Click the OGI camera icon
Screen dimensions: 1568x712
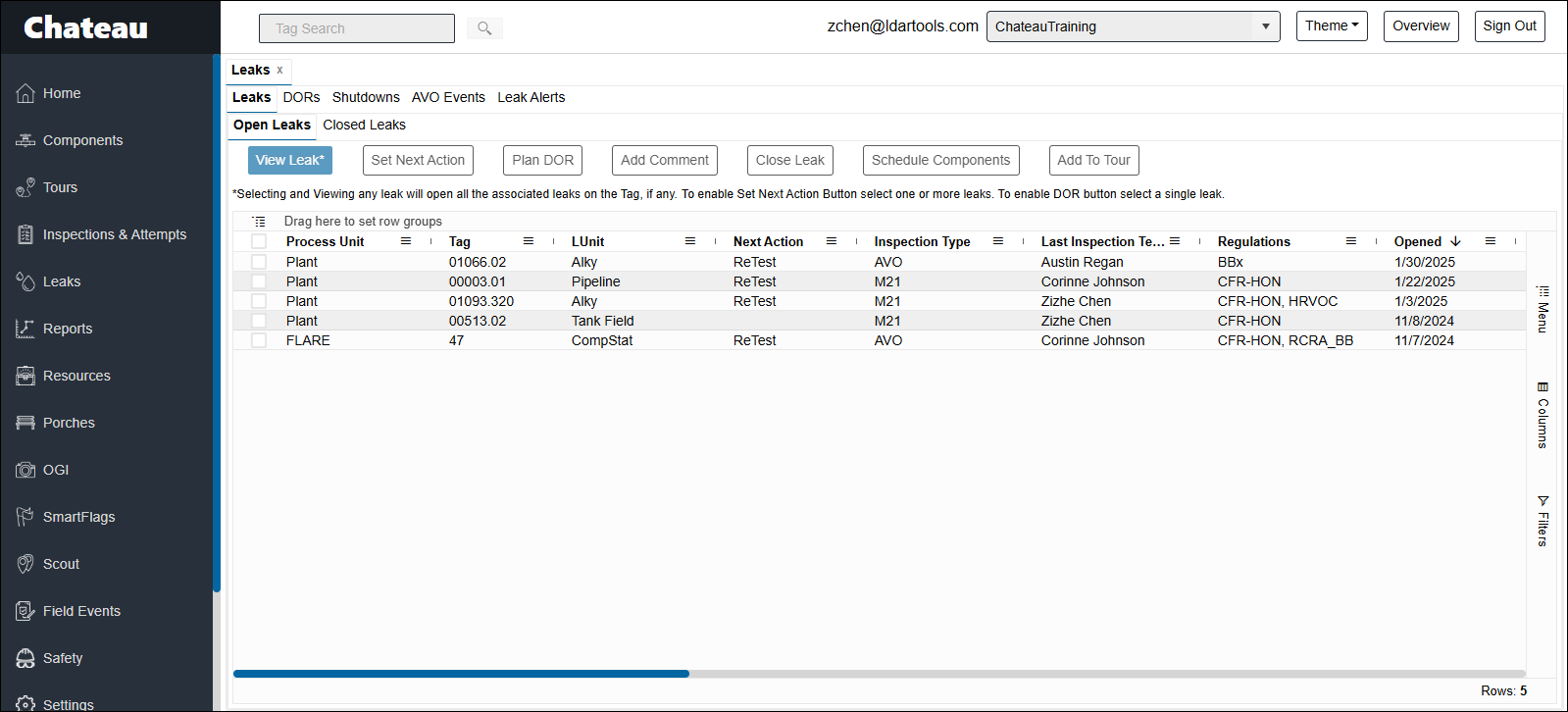25,470
